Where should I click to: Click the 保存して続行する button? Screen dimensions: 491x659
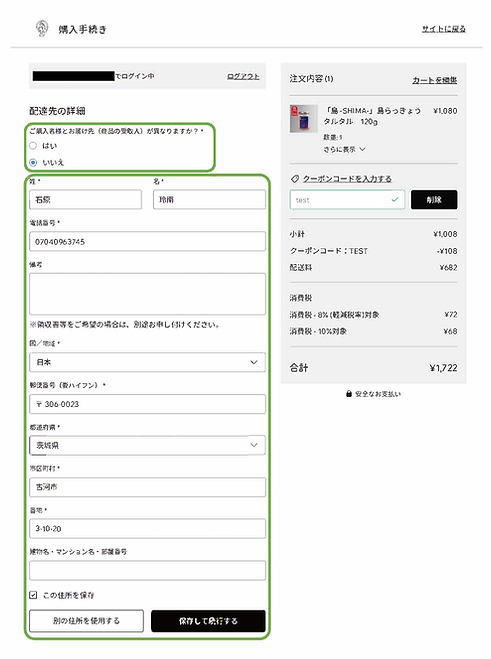(x=208, y=621)
